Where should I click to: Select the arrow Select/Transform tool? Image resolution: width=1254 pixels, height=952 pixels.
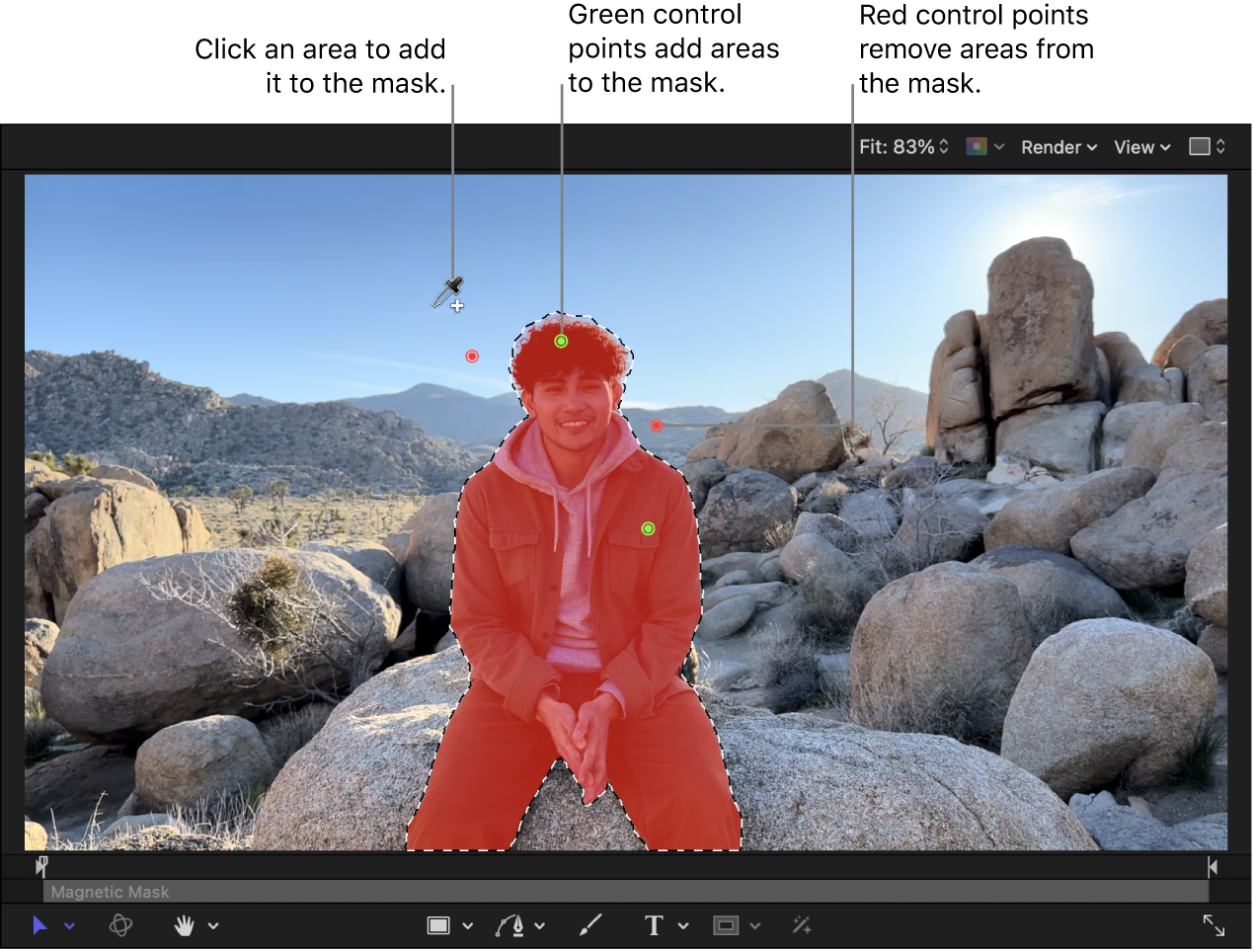point(39,925)
